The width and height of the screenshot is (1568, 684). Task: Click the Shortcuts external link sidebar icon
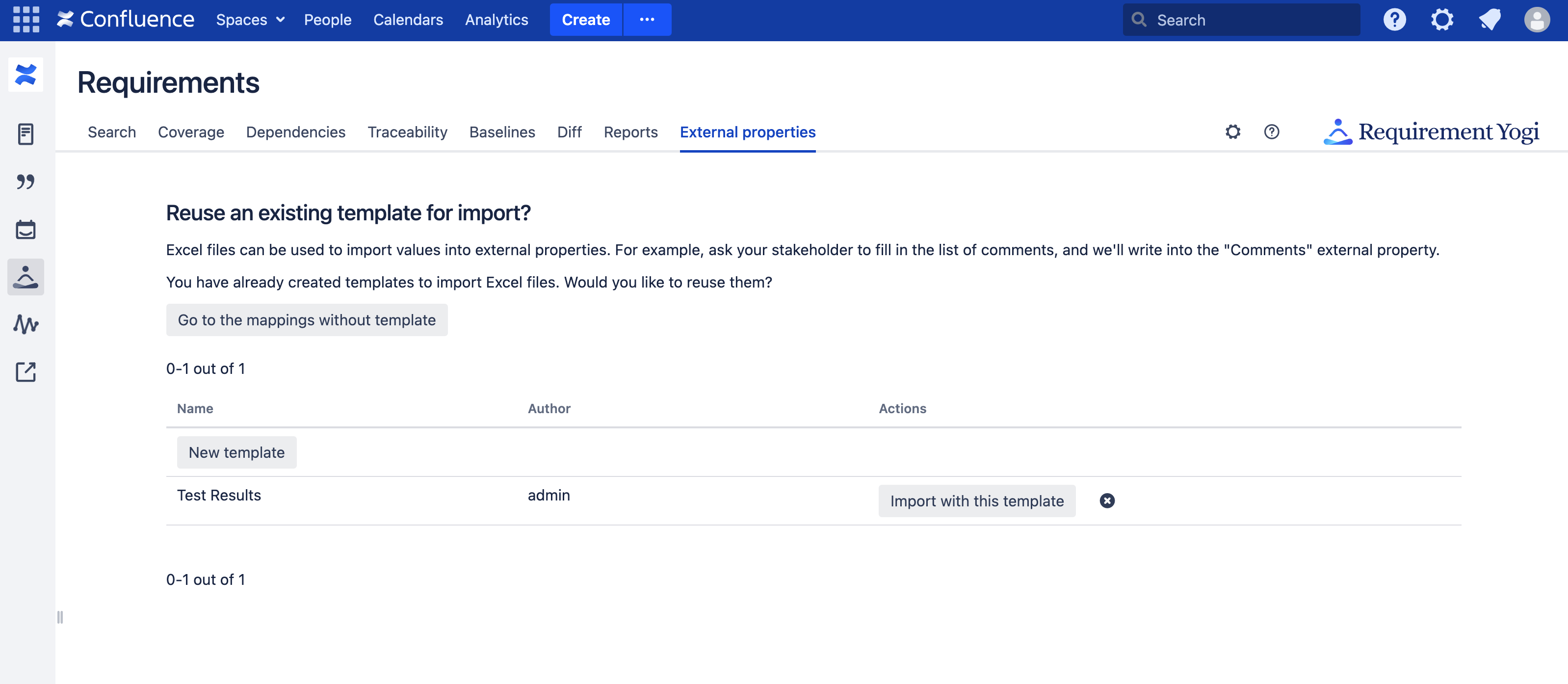(26, 372)
